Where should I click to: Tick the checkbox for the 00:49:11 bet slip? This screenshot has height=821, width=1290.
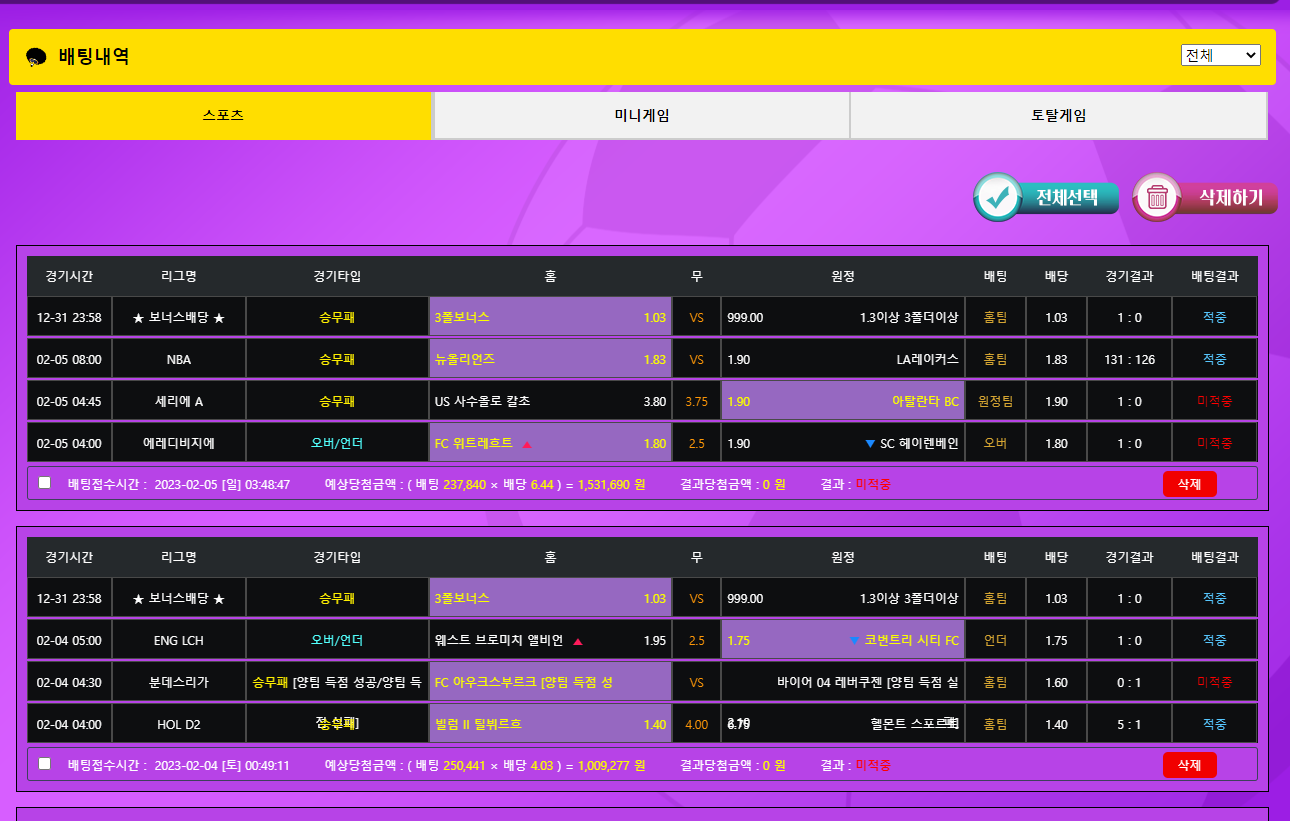[x=44, y=764]
